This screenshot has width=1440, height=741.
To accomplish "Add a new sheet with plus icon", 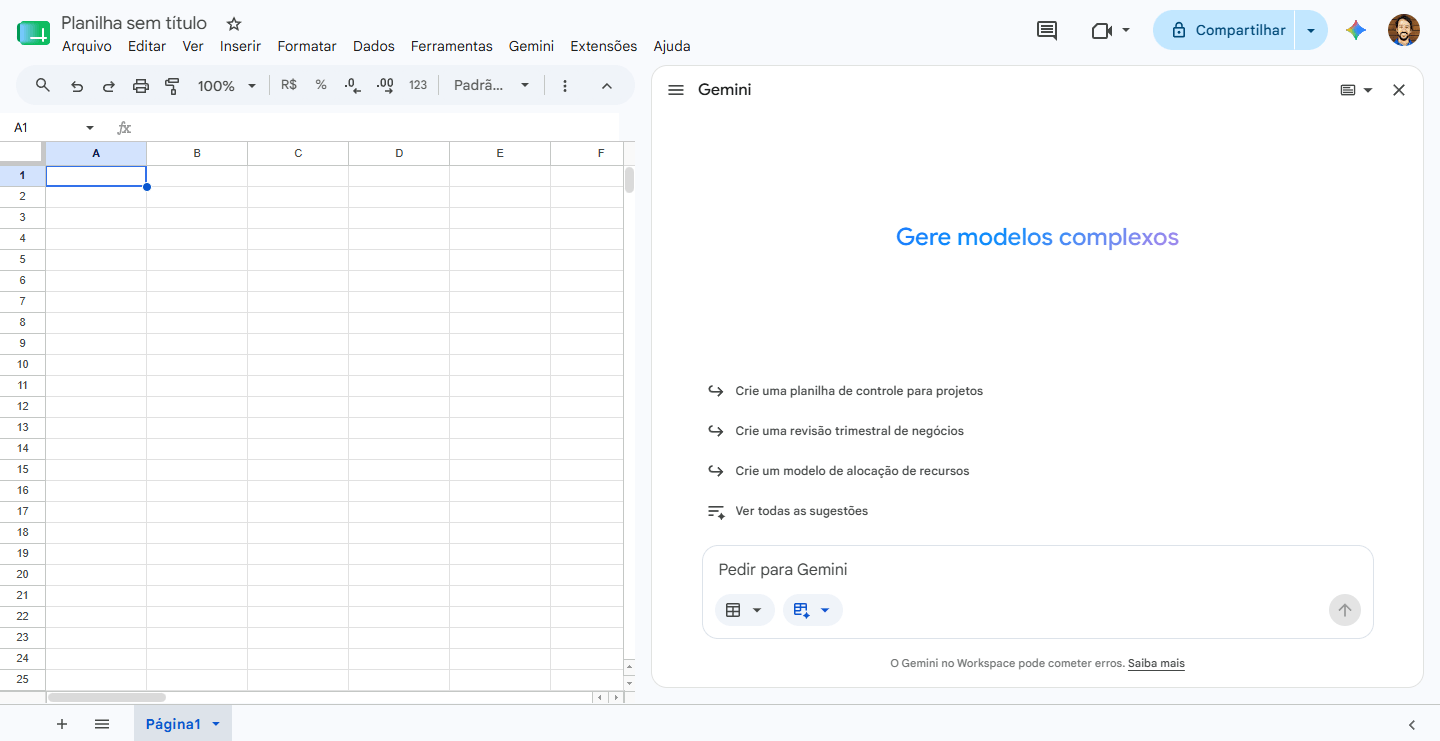I will pyautogui.click(x=62, y=724).
